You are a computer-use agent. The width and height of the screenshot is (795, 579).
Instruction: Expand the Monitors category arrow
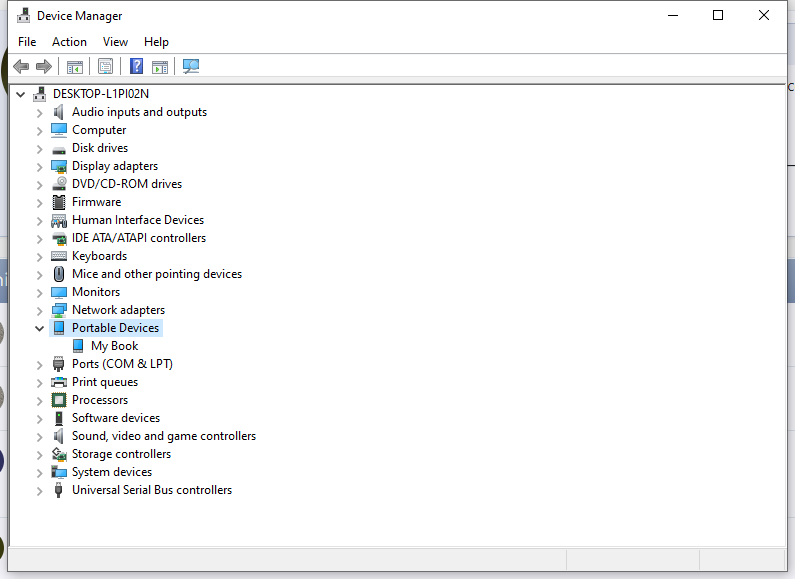pos(40,293)
